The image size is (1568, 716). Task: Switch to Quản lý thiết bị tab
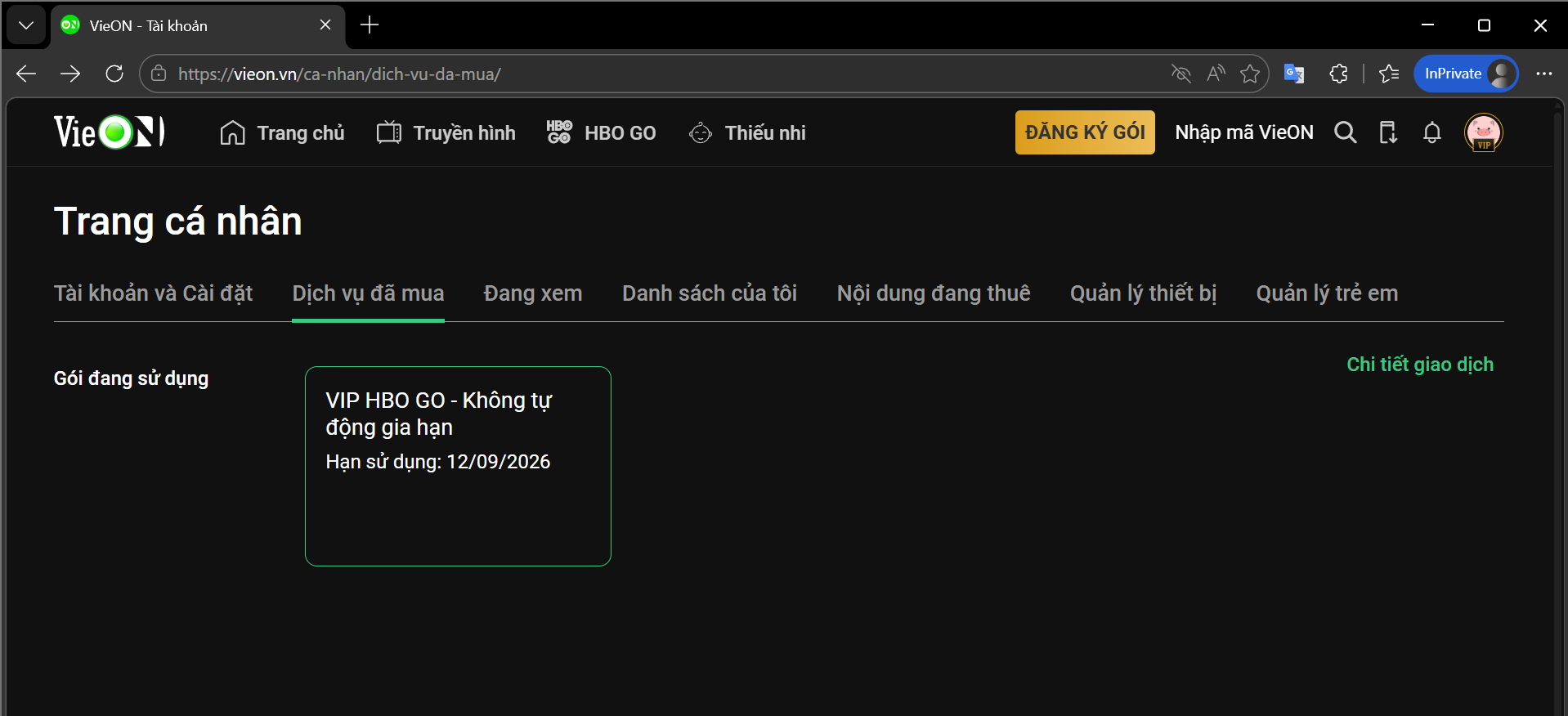[1143, 293]
